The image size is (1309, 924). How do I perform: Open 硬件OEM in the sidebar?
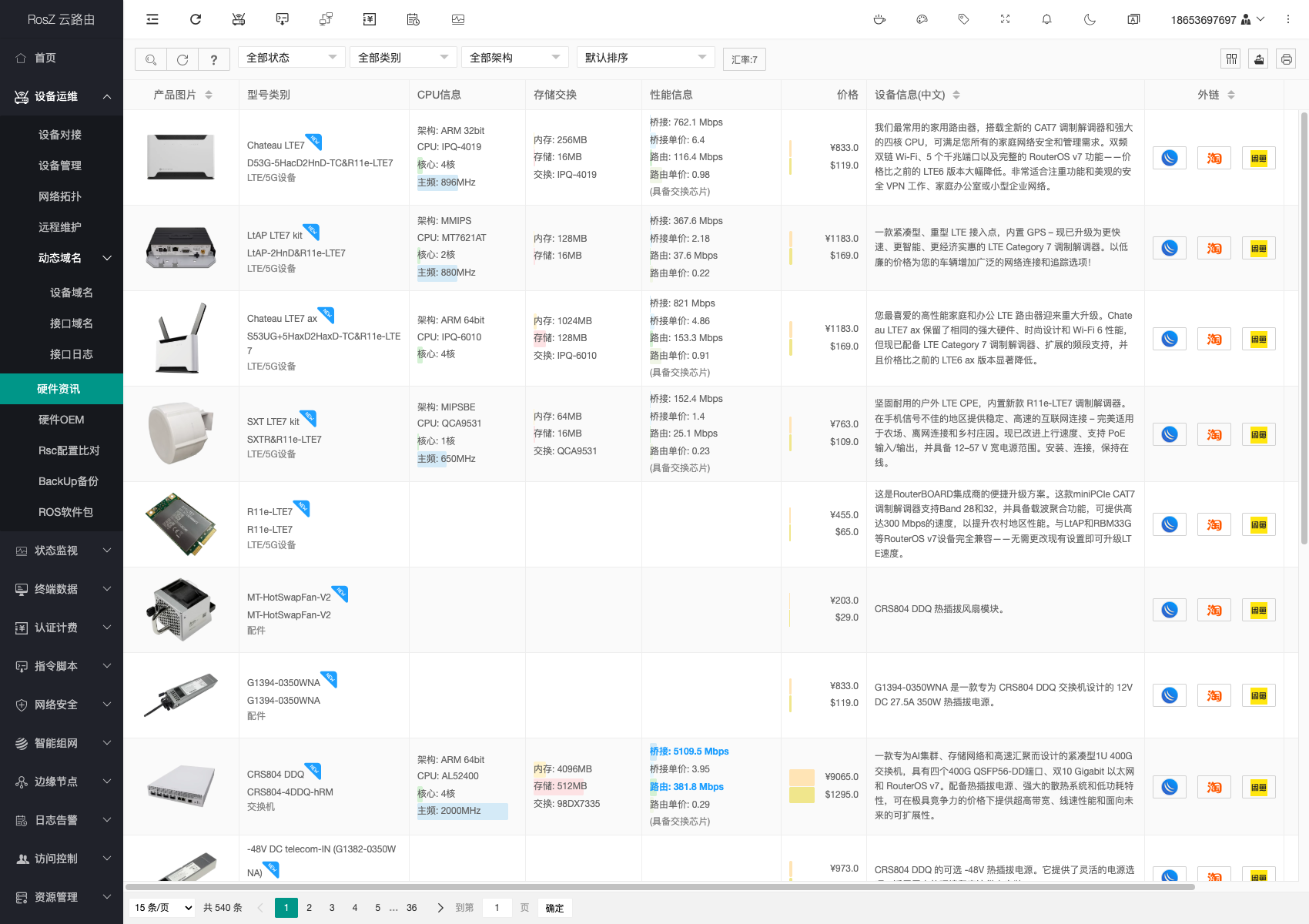(62, 420)
